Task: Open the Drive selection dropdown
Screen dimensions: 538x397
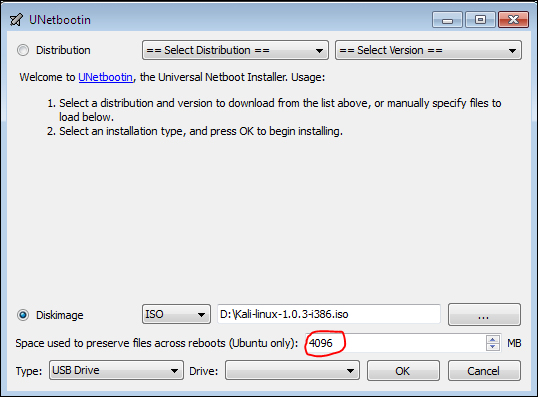Action: click(292, 370)
